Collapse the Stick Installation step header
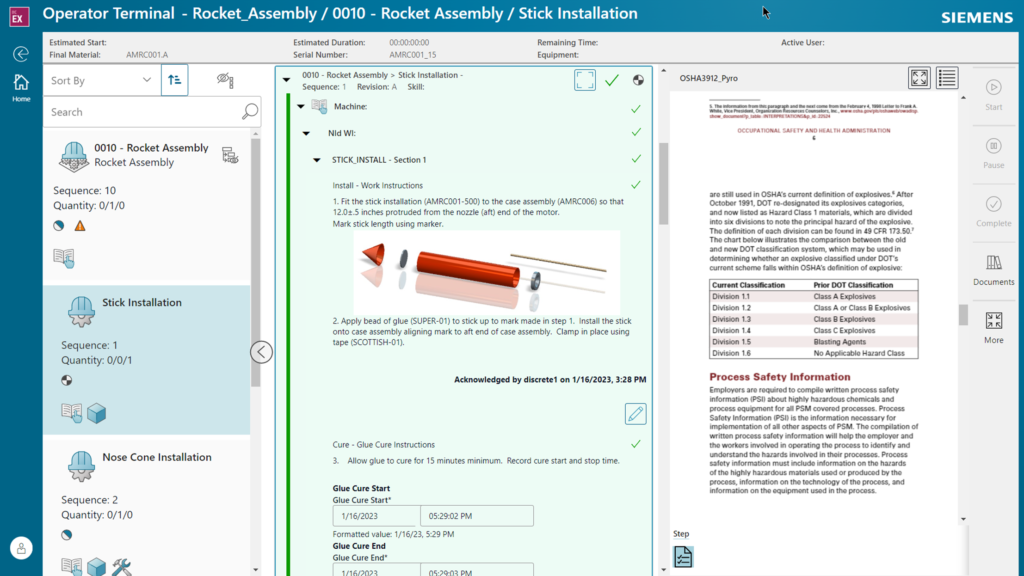Viewport: 1024px width, 576px height. (287, 80)
